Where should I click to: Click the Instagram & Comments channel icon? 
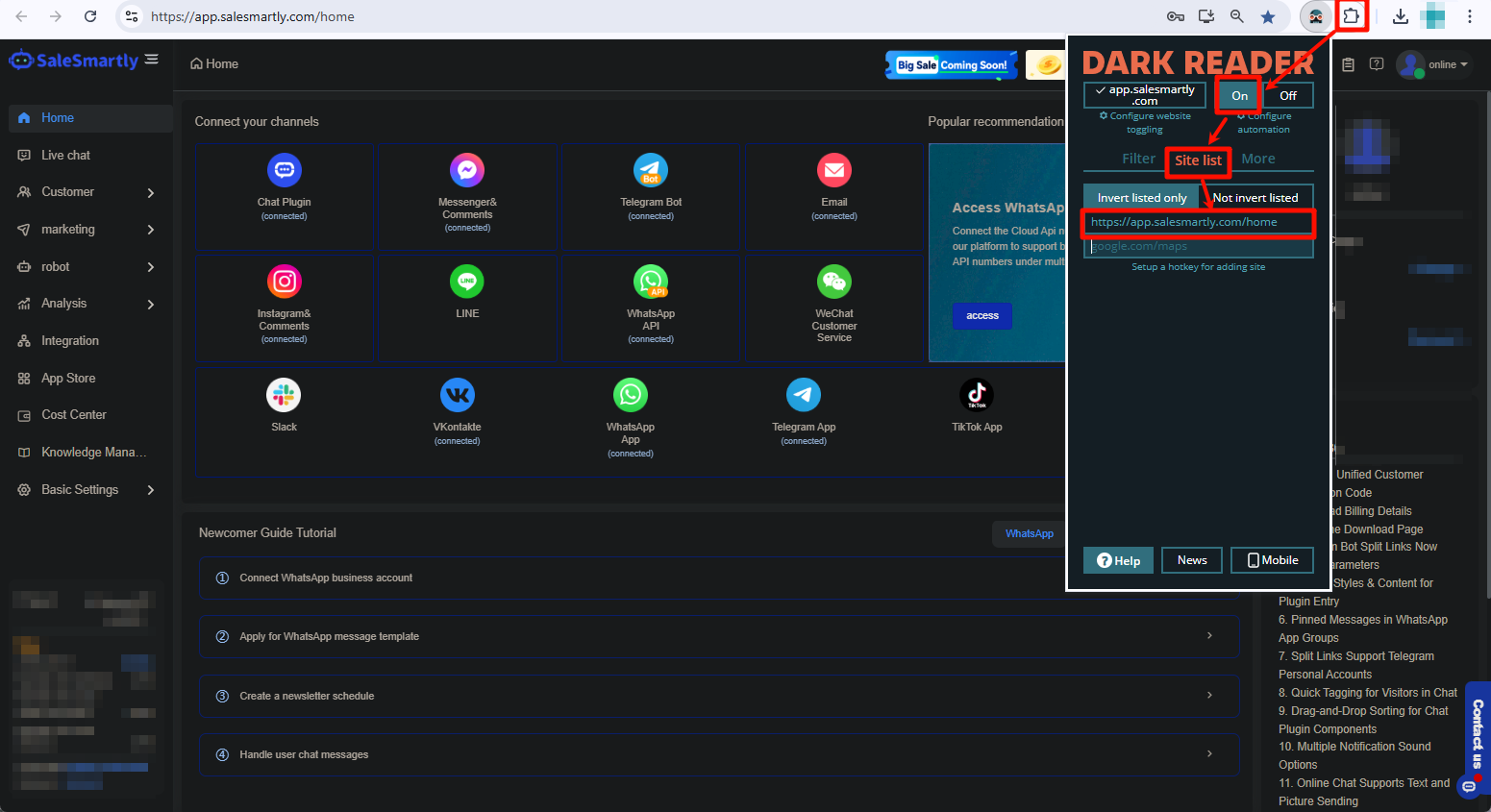click(x=284, y=281)
